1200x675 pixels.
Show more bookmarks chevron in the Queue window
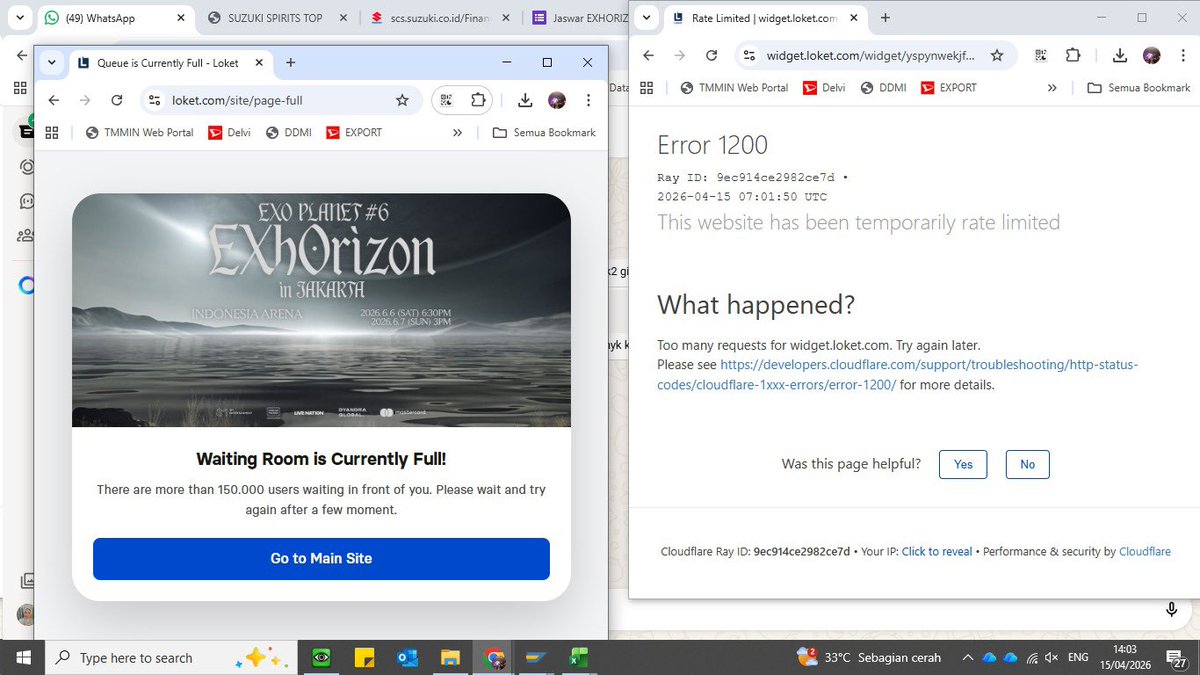457,132
